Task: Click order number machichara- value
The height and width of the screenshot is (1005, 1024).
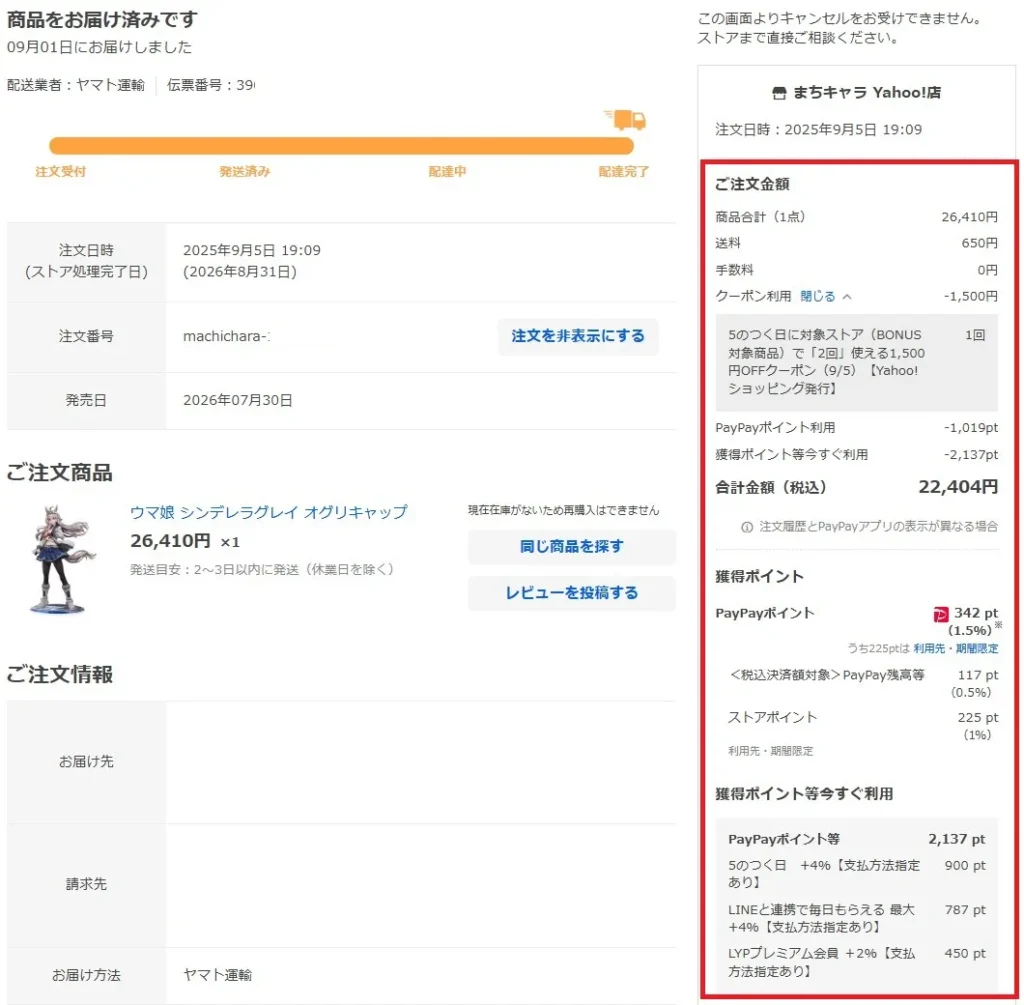Action: (226, 336)
